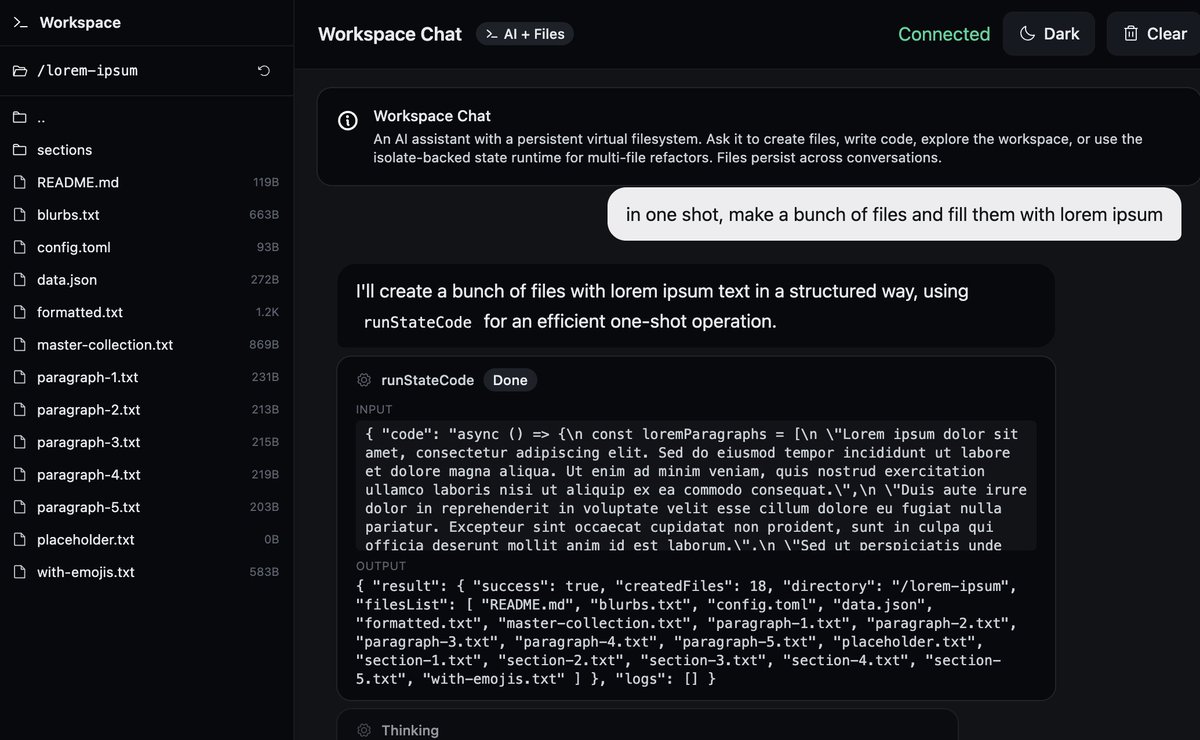Image resolution: width=1200 pixels, height=740 pixels.
Task: Click the folder icon next to sections
Action: [x=20, y=150]
